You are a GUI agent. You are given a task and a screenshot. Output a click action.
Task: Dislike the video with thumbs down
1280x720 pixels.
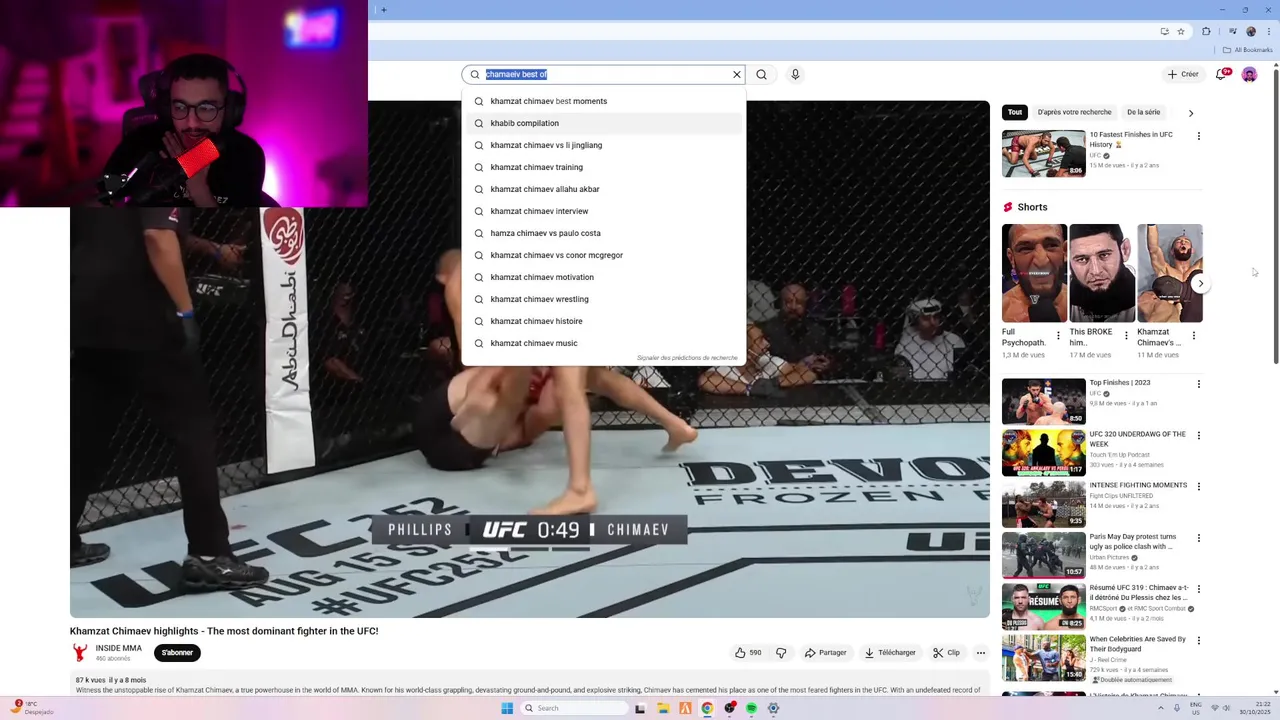tap(781, 653)
